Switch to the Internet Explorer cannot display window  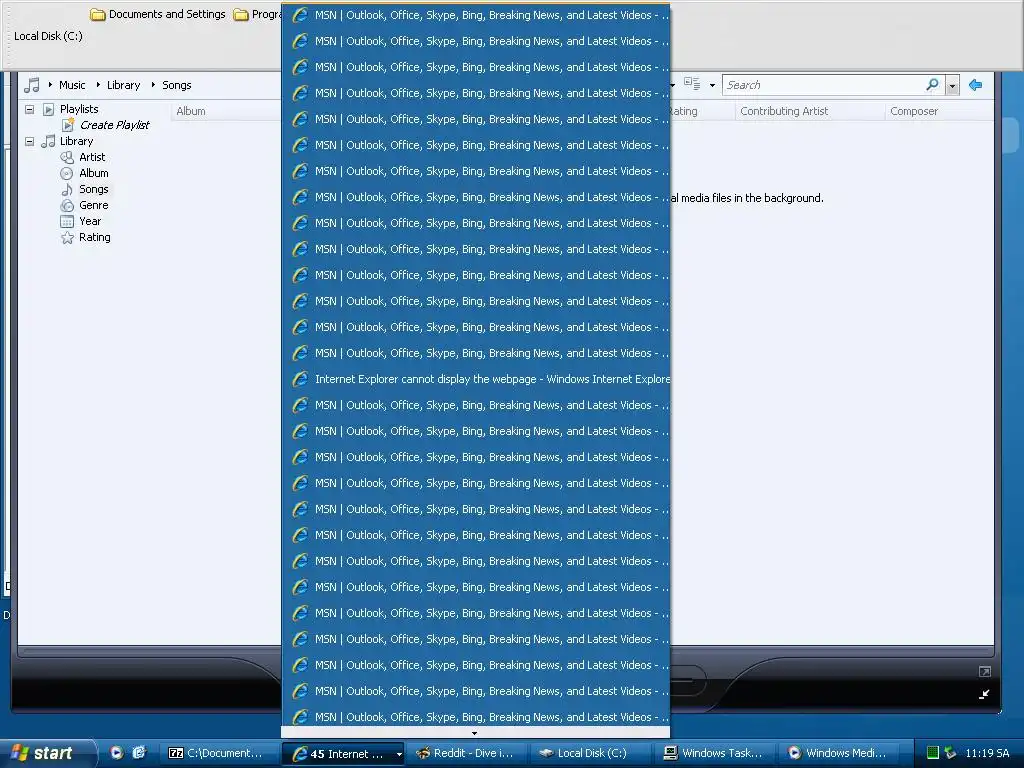[x=475, y=379]
